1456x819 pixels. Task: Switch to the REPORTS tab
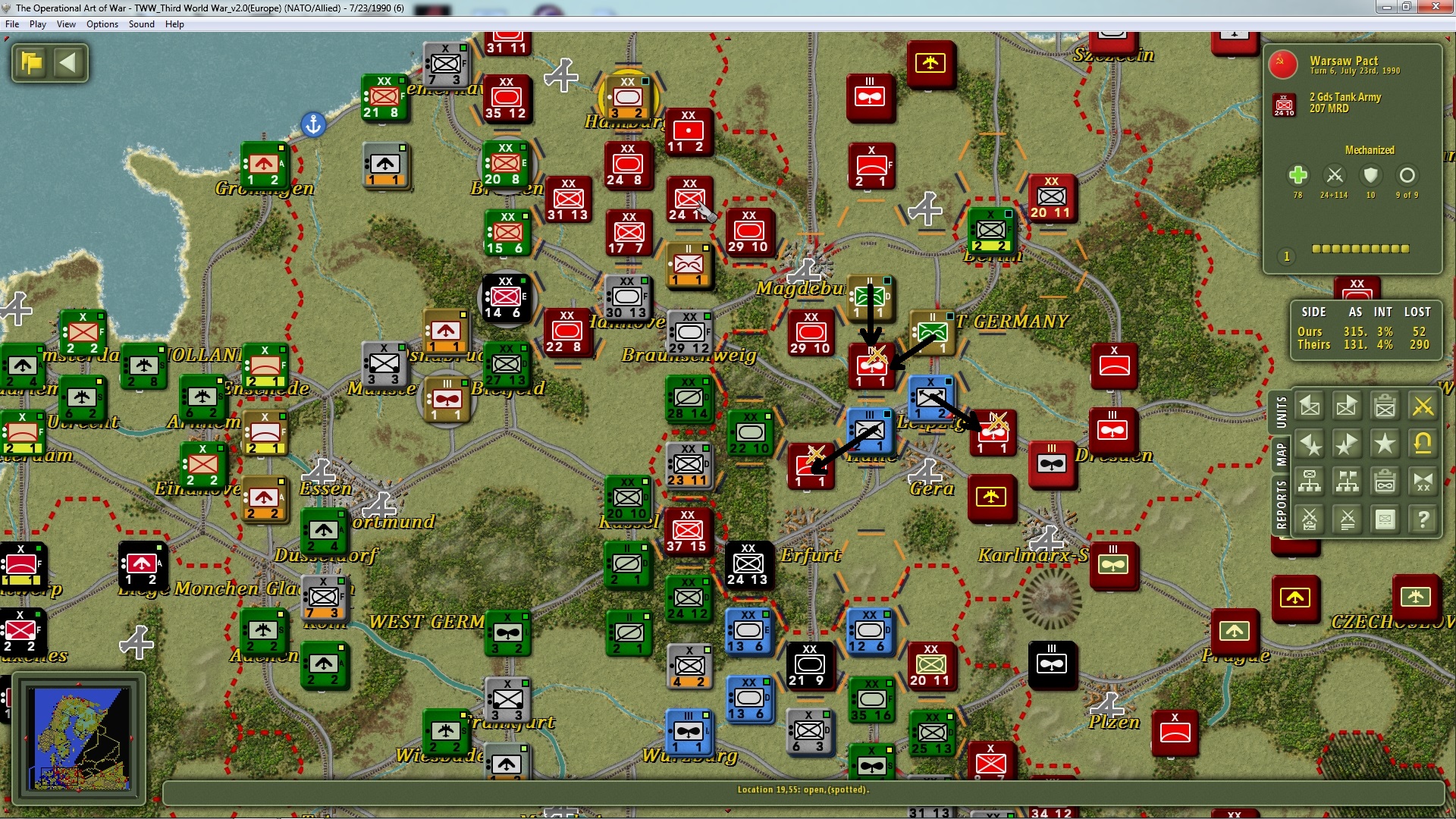tap(1282, 504)
